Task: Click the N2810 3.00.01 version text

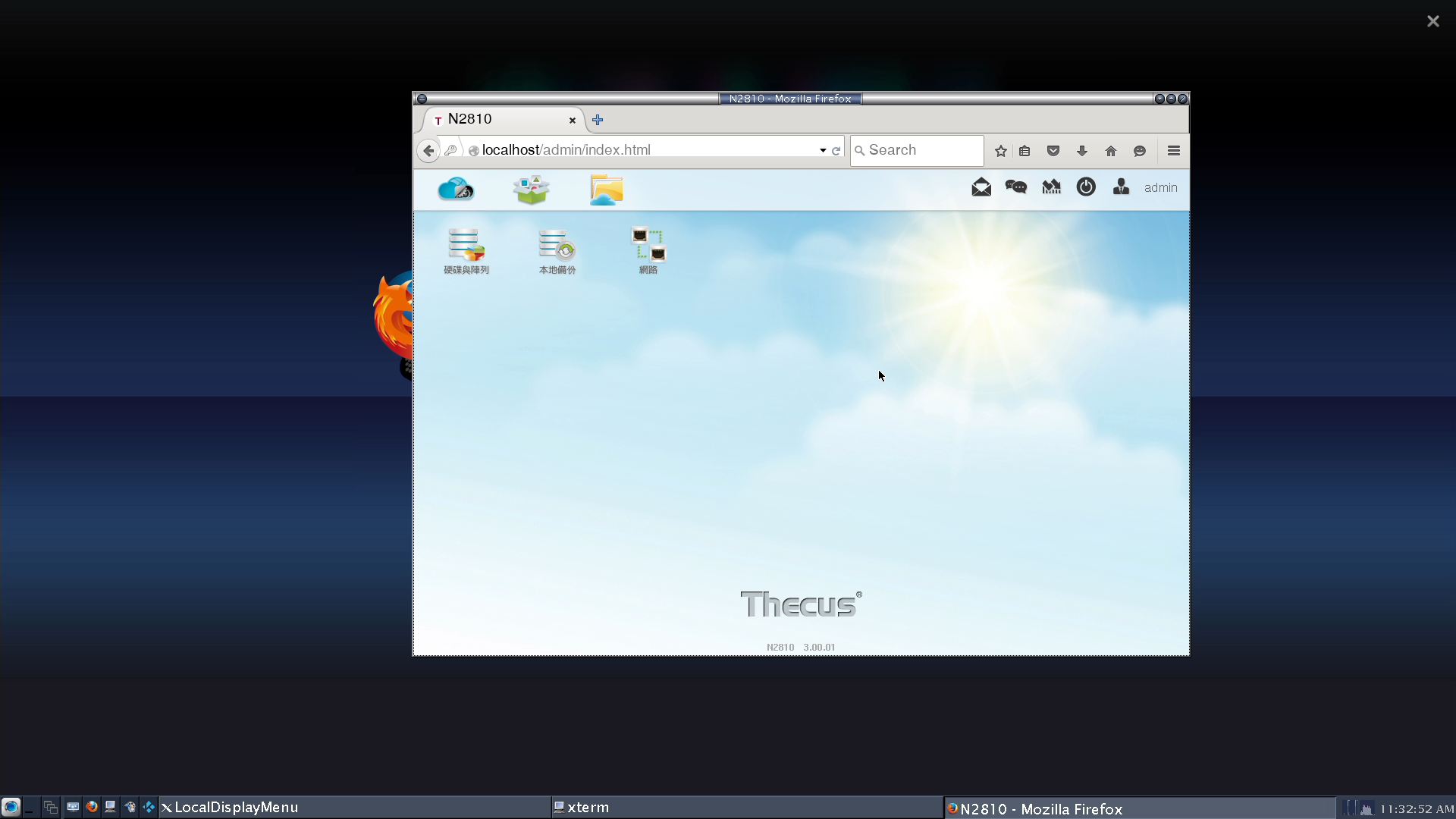Action: coord(801,648)
